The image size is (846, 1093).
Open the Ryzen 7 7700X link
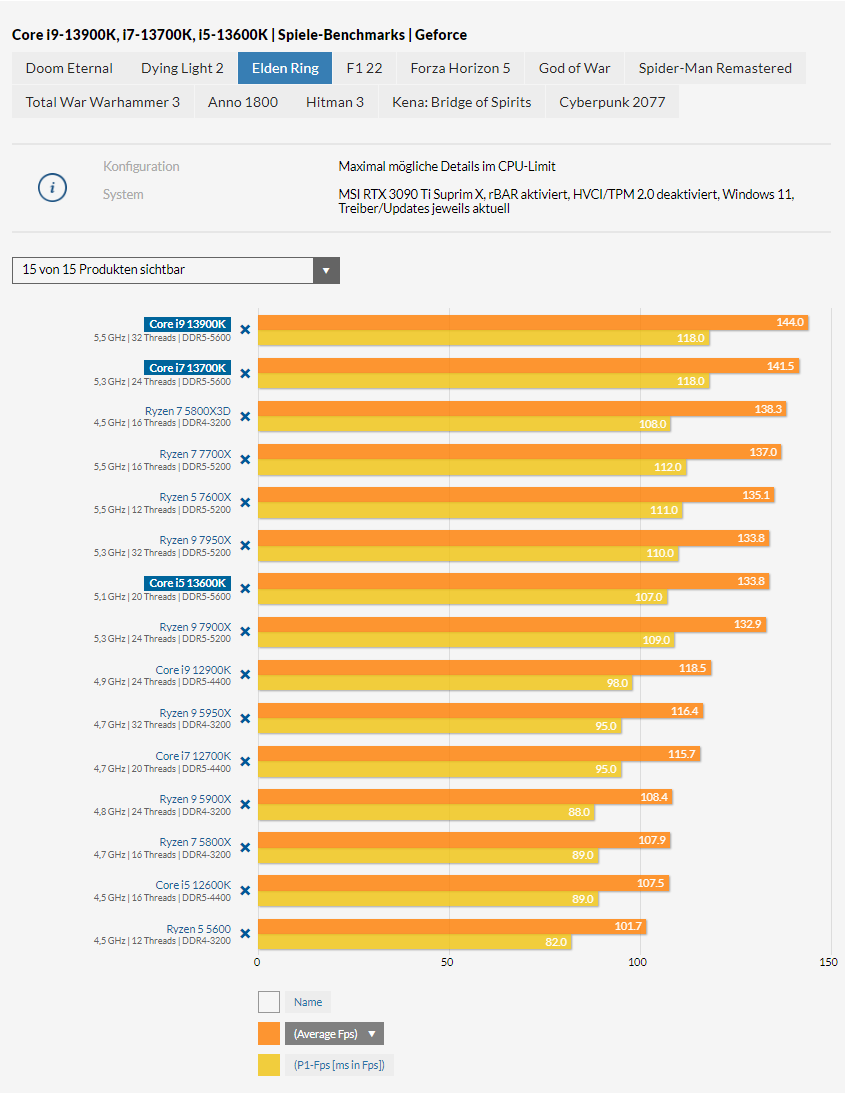[195, 454]
